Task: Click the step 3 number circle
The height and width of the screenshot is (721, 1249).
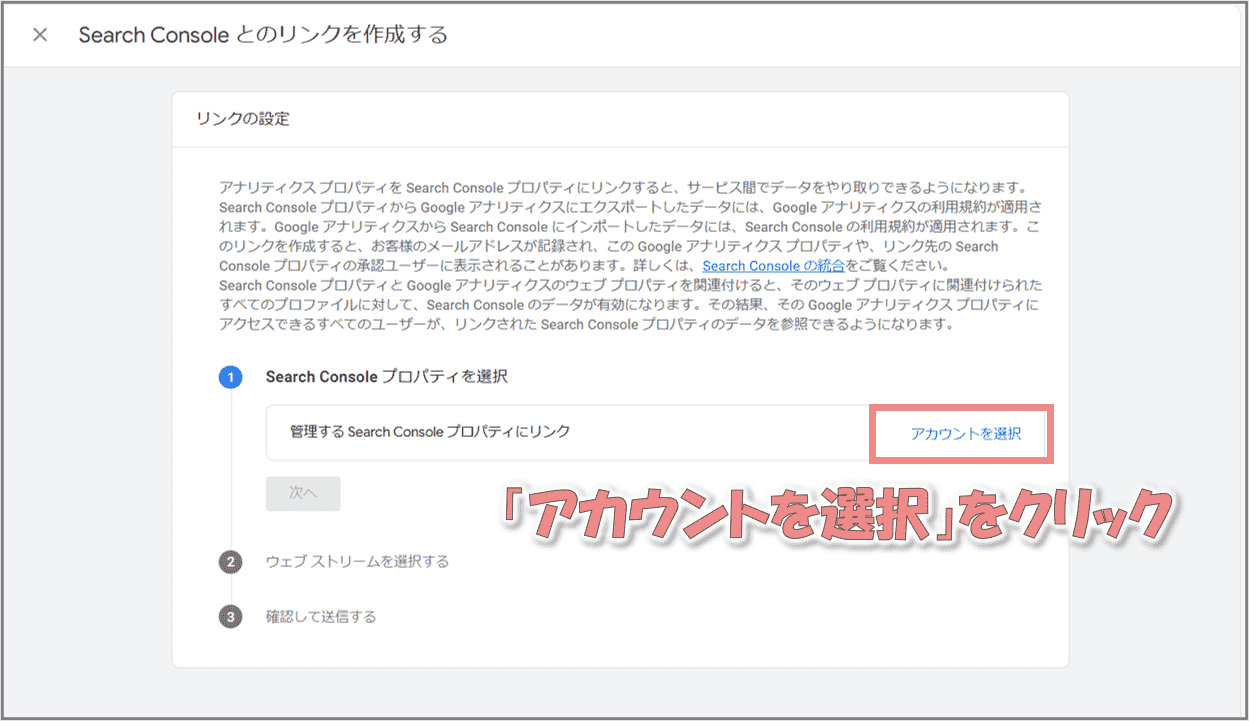Action: pos(231,617)
